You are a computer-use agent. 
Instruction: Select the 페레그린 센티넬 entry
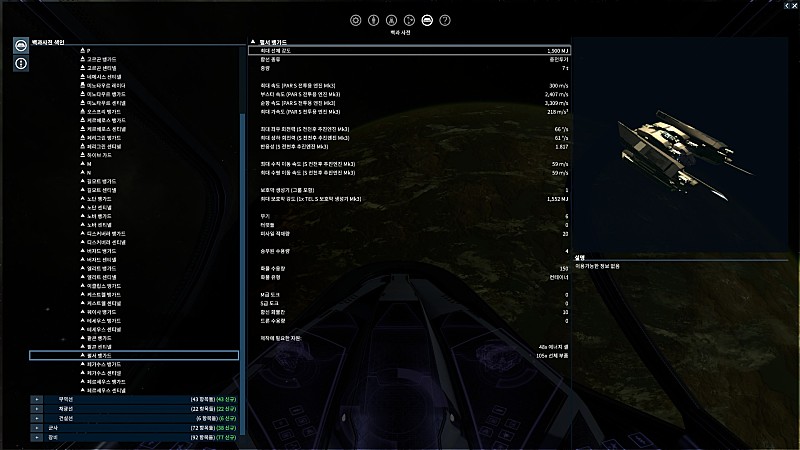[104, 146]
